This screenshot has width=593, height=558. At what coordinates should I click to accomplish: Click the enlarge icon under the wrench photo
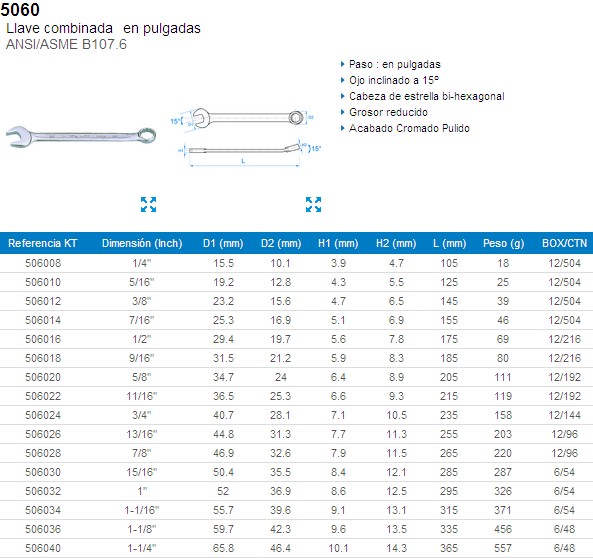click(x=148, y=204)
